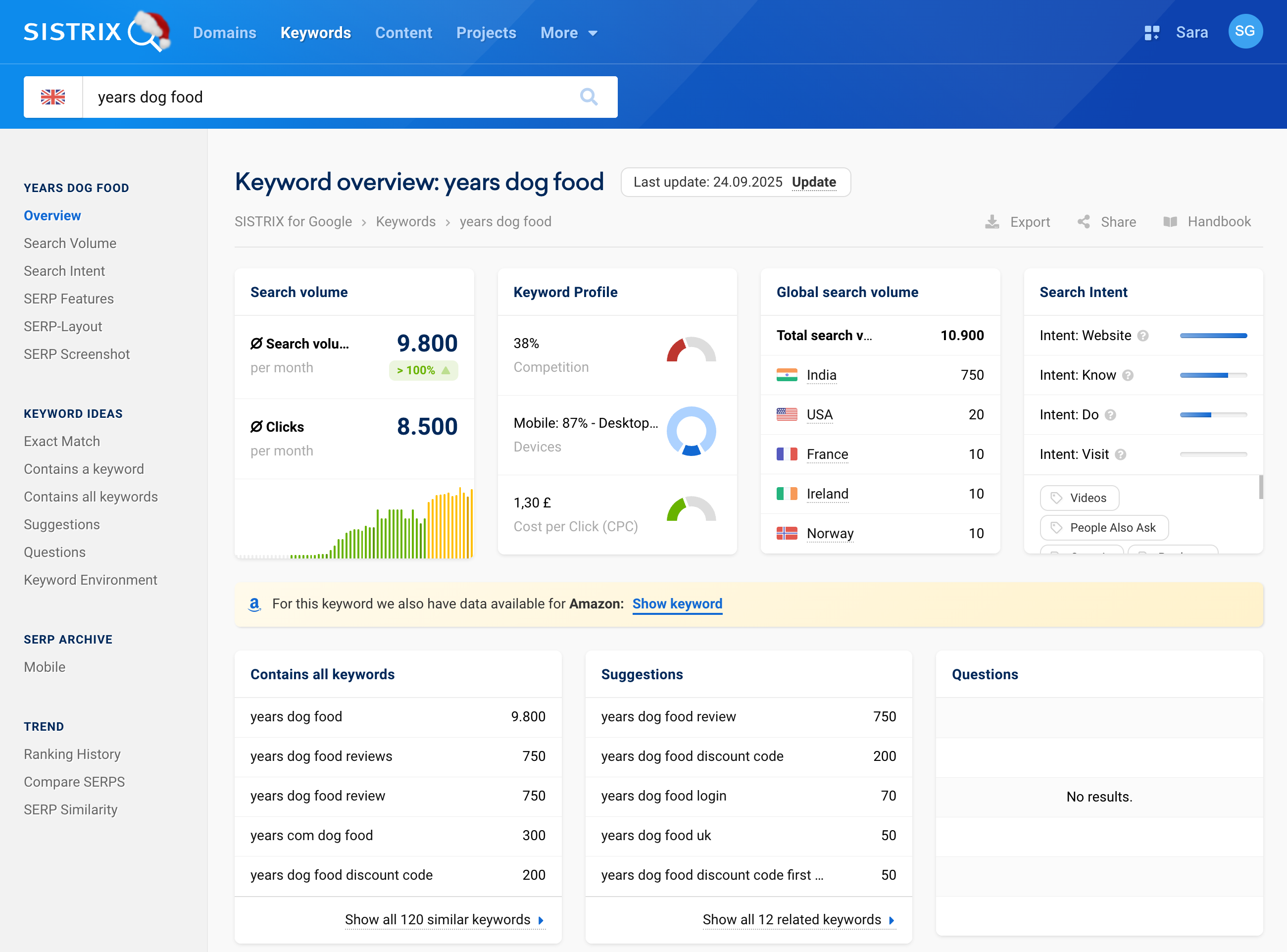Screen dimensions: 1287x952
Task: Select the Videos SERP feature tag
Action: pos(1080,498)
